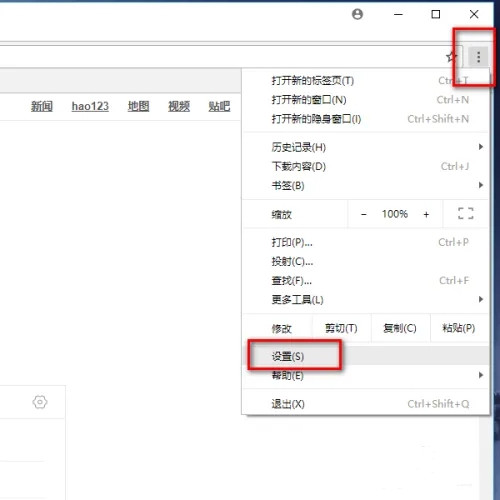Viewport: 500px width, 500px height.
Task: Choose 打印(P)... in the menu
Action: coord(366,242)
